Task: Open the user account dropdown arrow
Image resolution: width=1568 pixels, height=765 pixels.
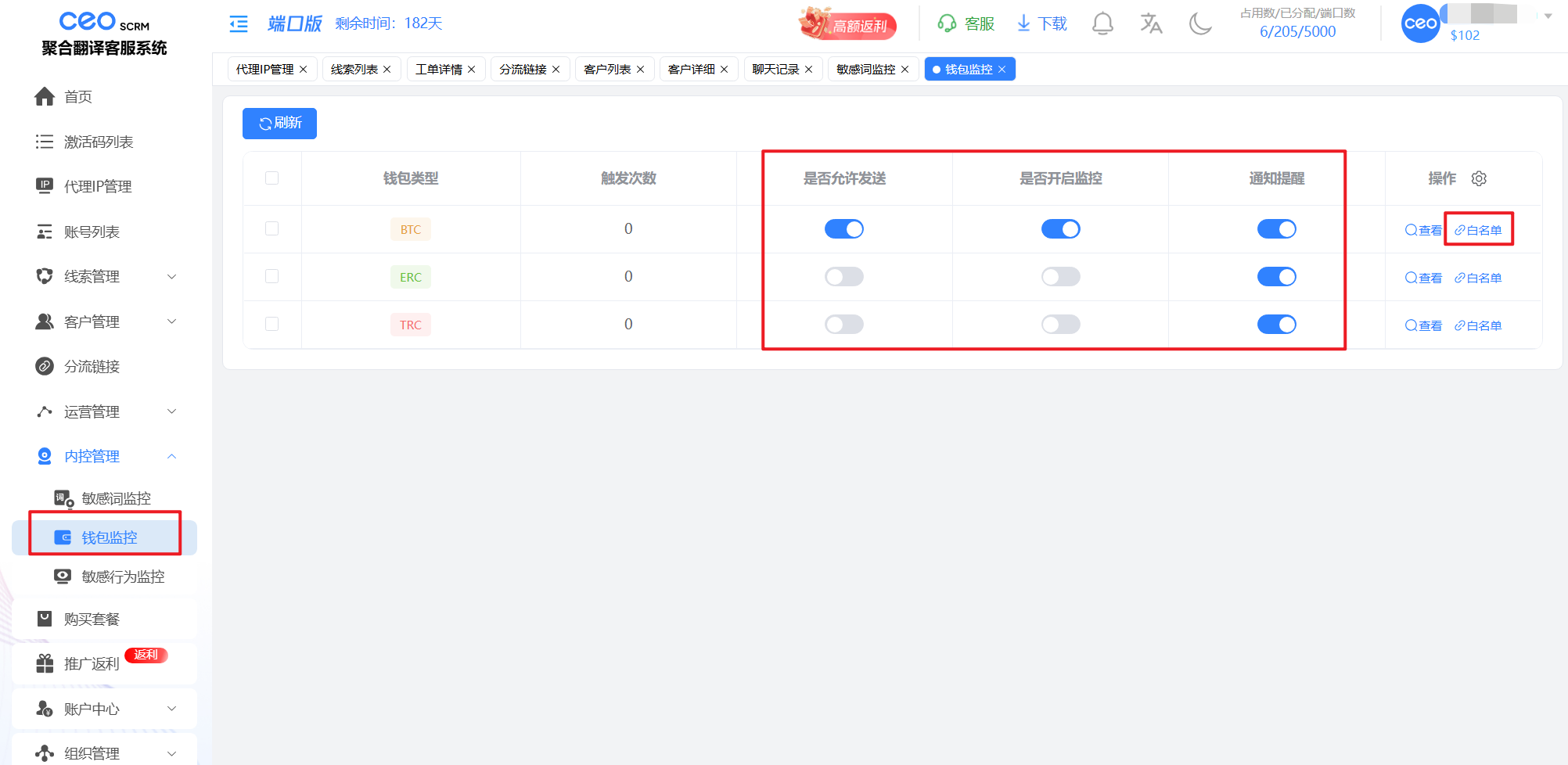Action: 1548,16
